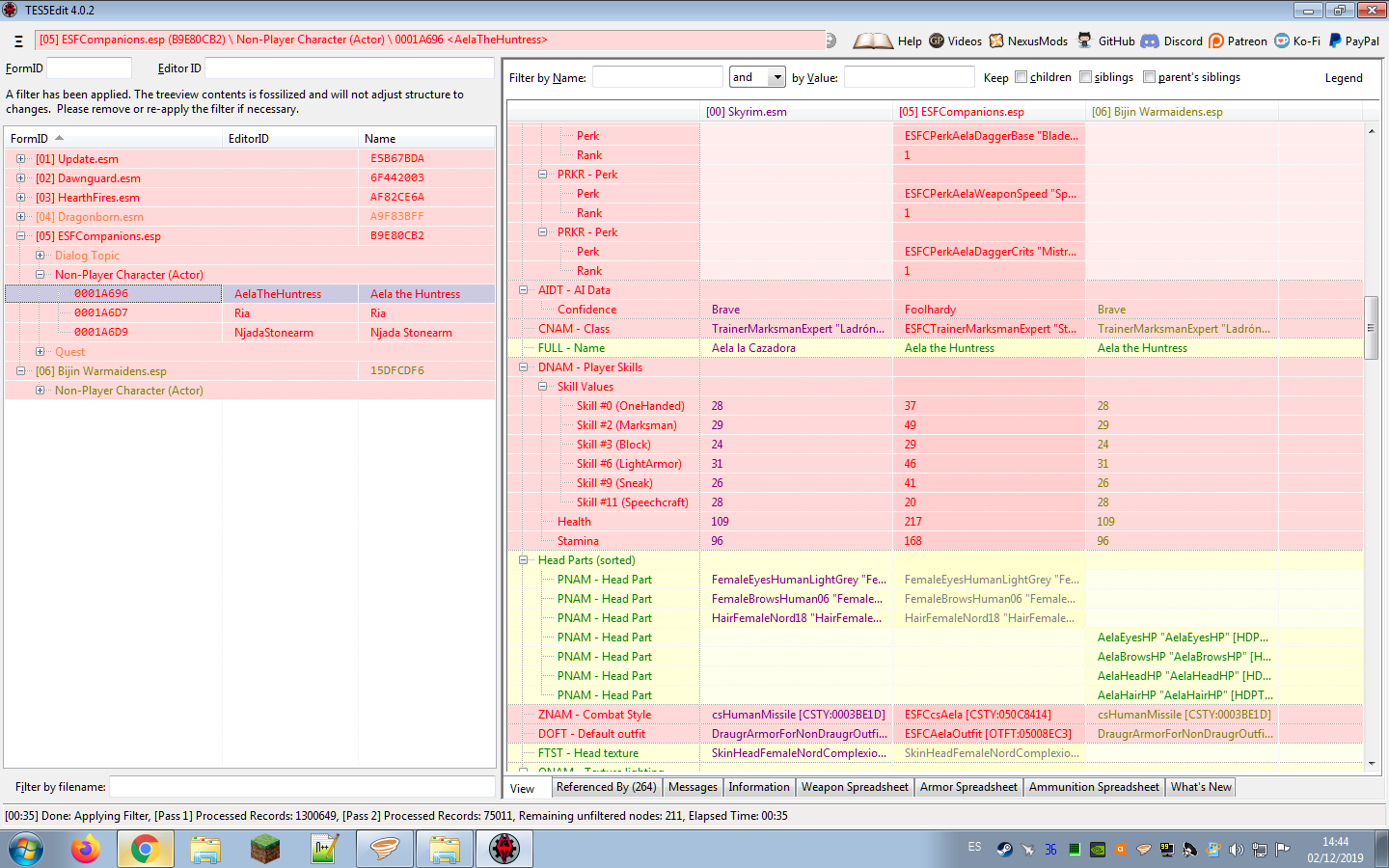Expand the Quest group under ESFCompanions
The image size is (1389, 868).
(40, 352)
